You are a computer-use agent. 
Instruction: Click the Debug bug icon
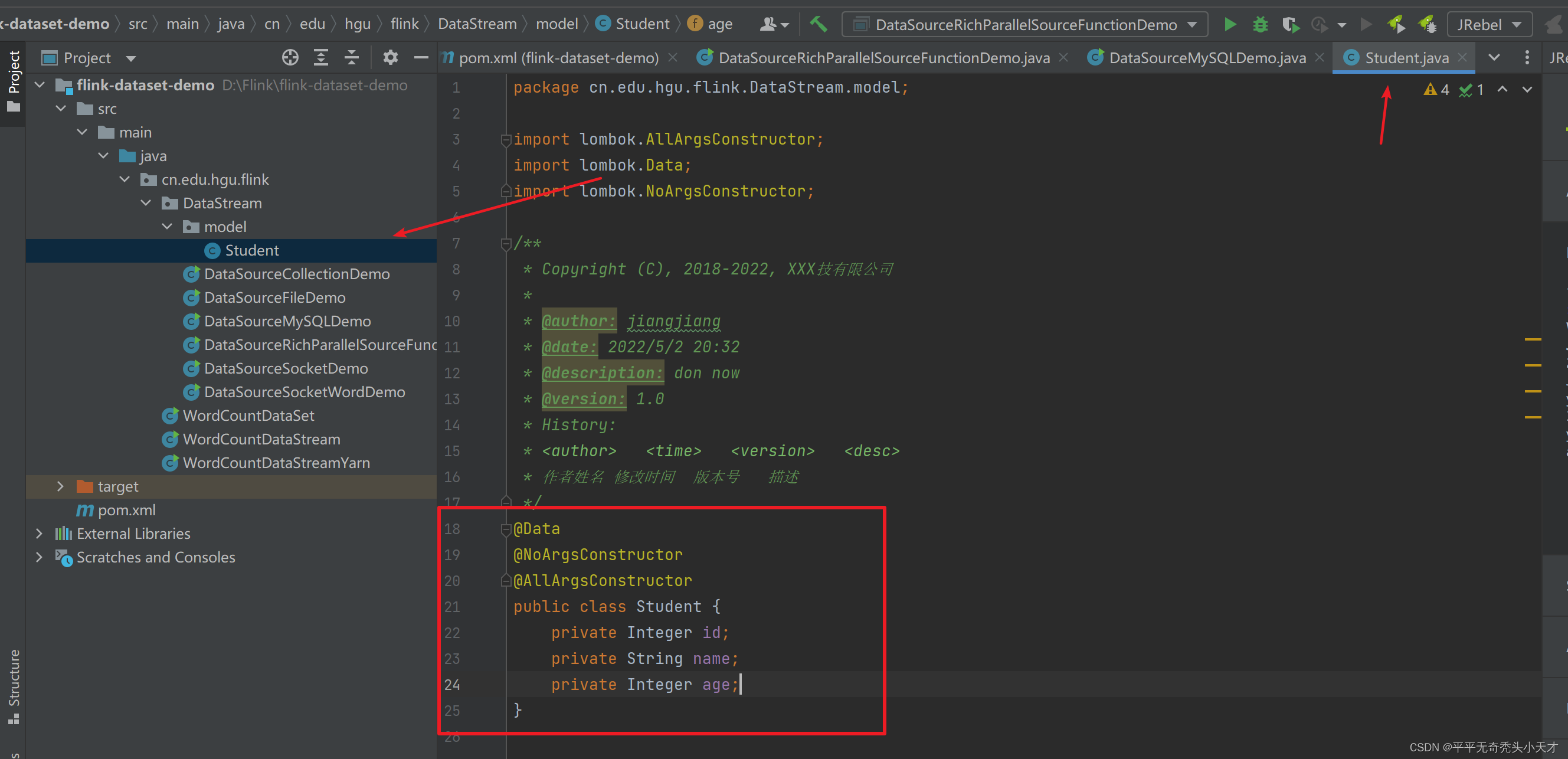[1259, 24]
